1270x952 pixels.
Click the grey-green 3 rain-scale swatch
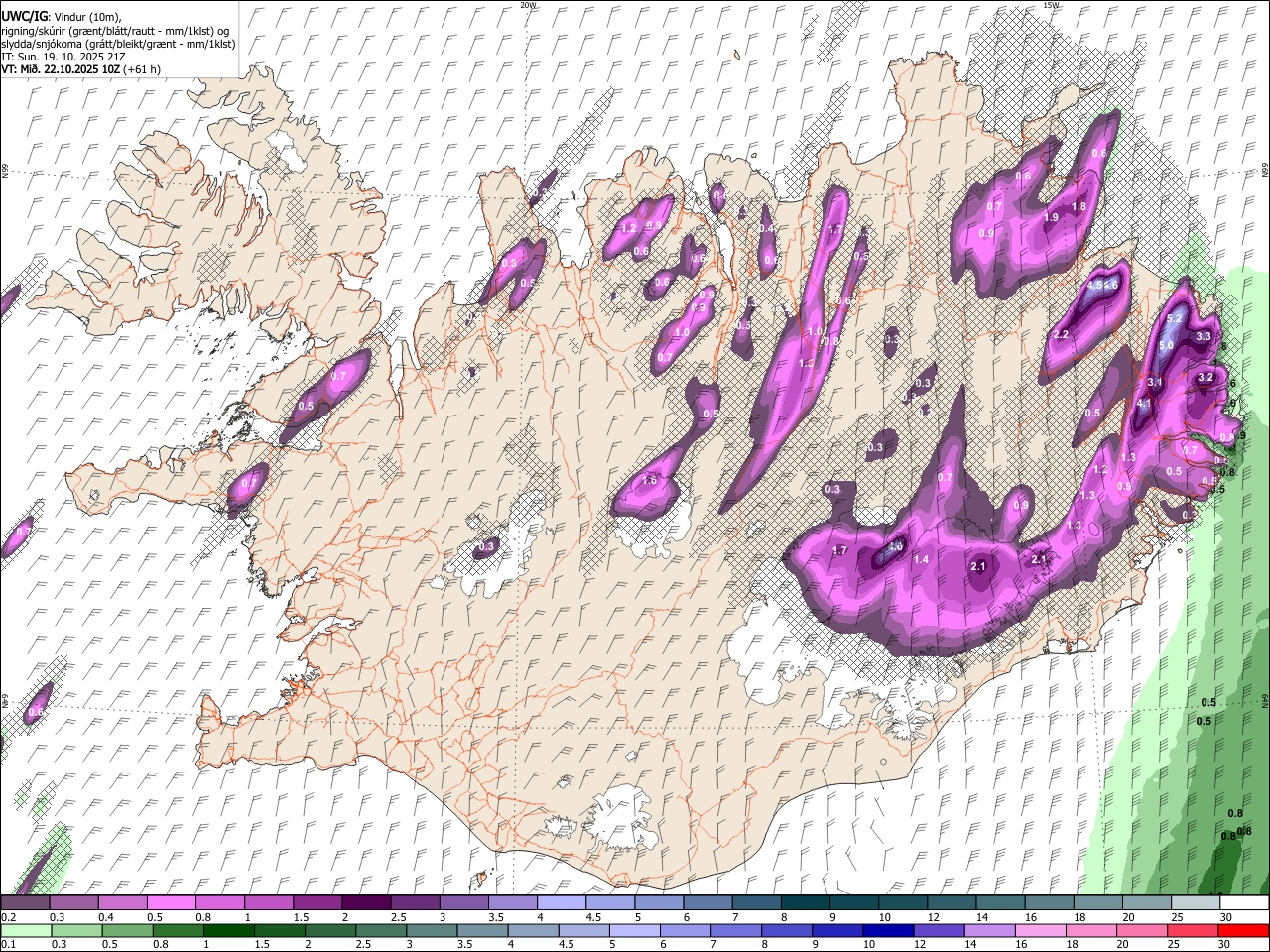tap(433, 931)
